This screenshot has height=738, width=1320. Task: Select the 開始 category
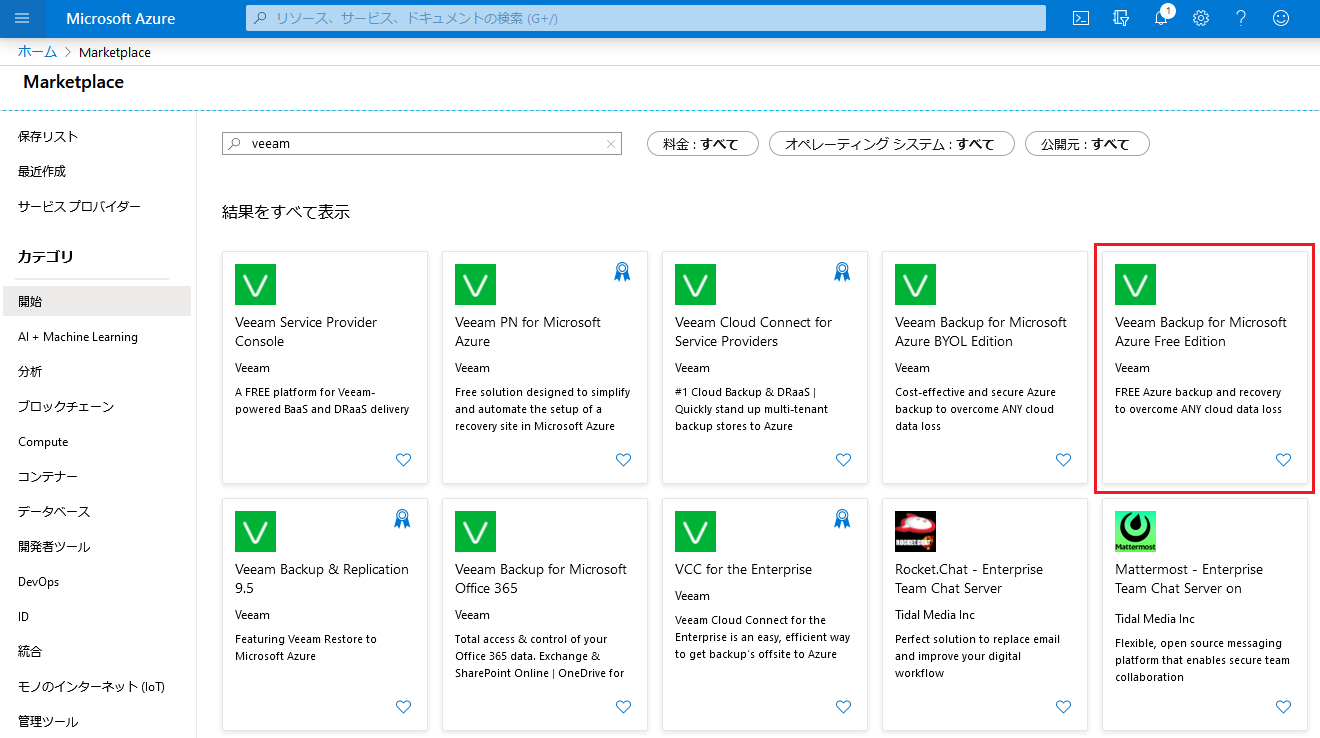[96, 301]
